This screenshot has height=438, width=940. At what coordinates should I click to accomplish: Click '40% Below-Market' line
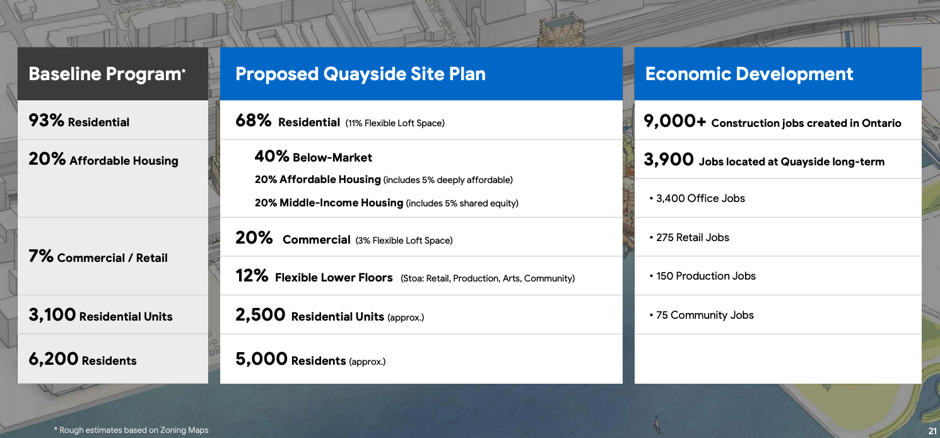pos(314,157)
